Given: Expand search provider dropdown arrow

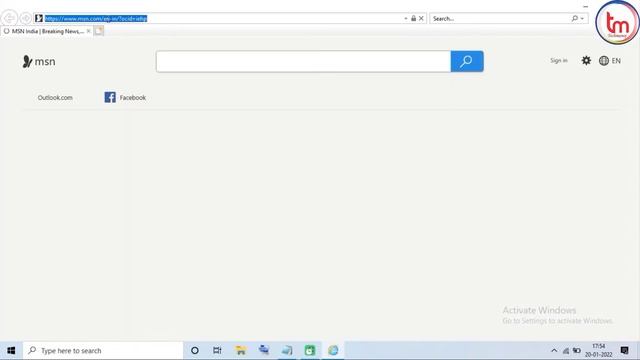Looking at the screenshot, I should (582, 18).
